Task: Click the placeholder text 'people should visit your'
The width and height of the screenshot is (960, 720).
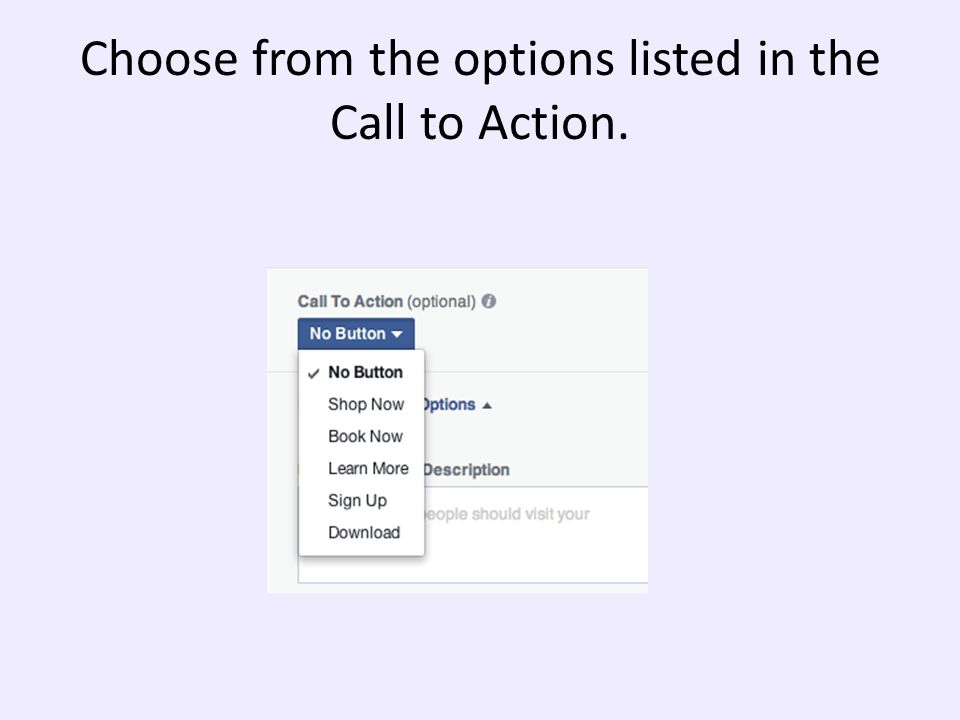Action: click(507, 514)
